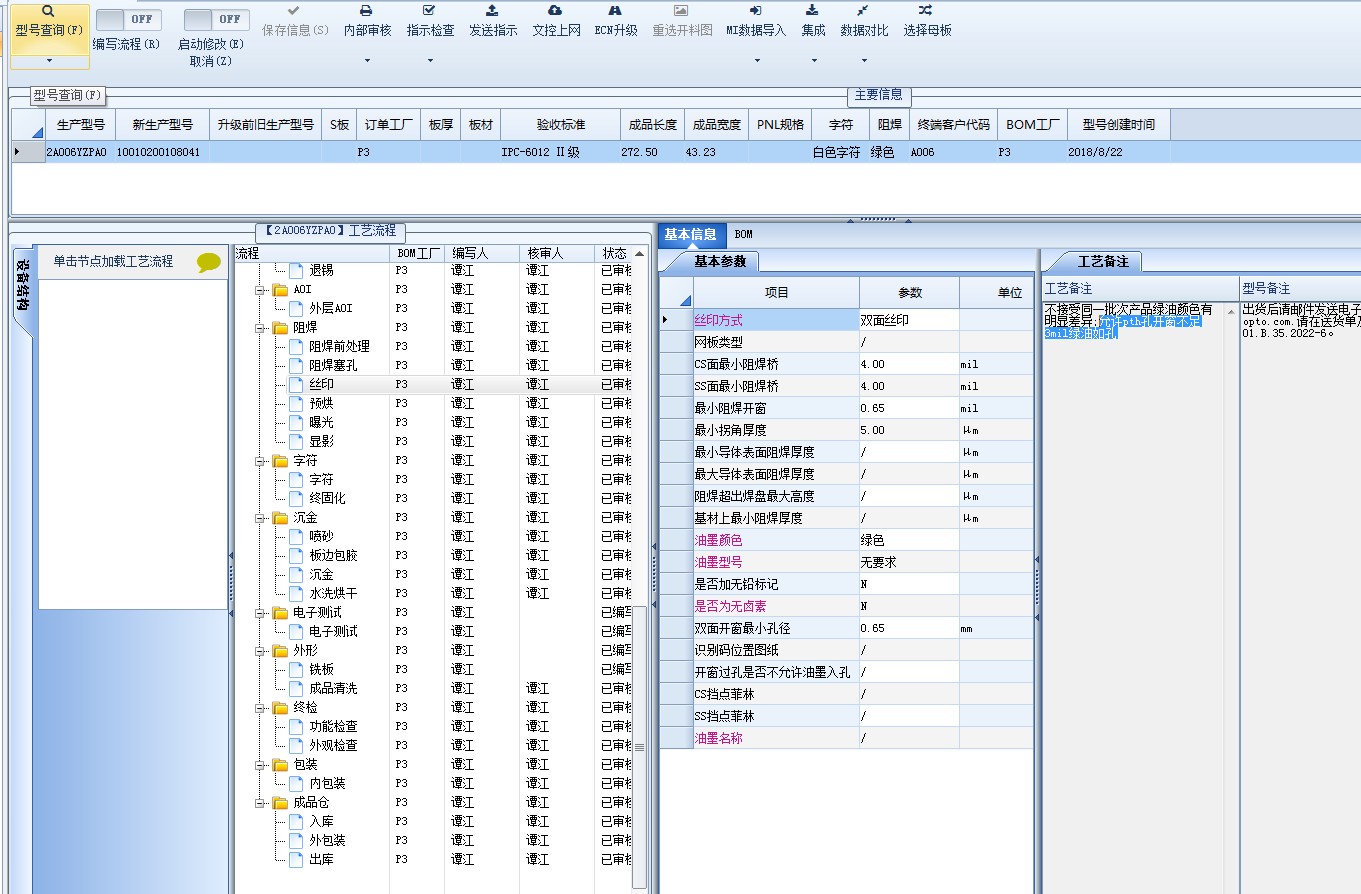Select the 工艺备注 tab
The width and height of the screenshot is (1361, 894).
click(x=1102, y=261)
